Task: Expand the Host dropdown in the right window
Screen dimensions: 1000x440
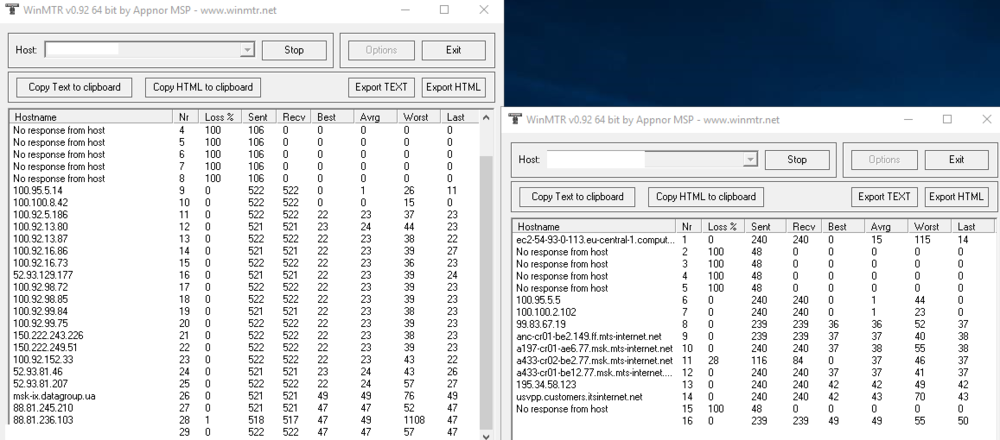Action: click(x=750, y=160)
